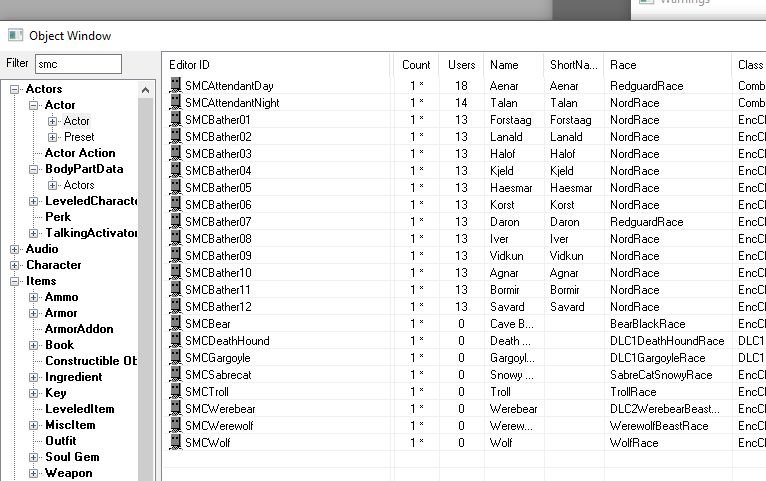
Task: Select the Key tree item
Action: [55, 393]
